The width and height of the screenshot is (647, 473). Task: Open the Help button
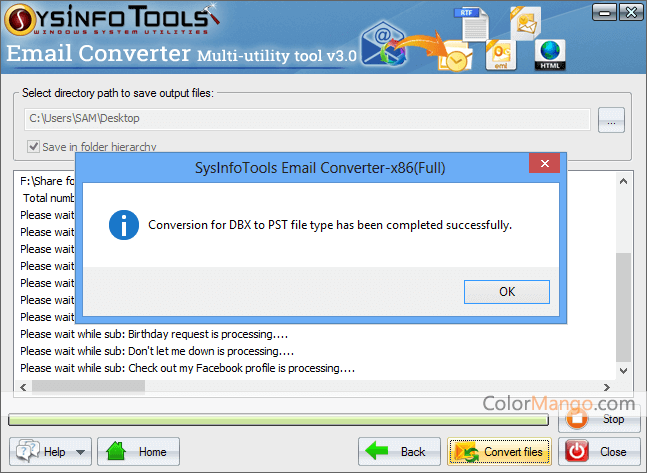(50, 452)
